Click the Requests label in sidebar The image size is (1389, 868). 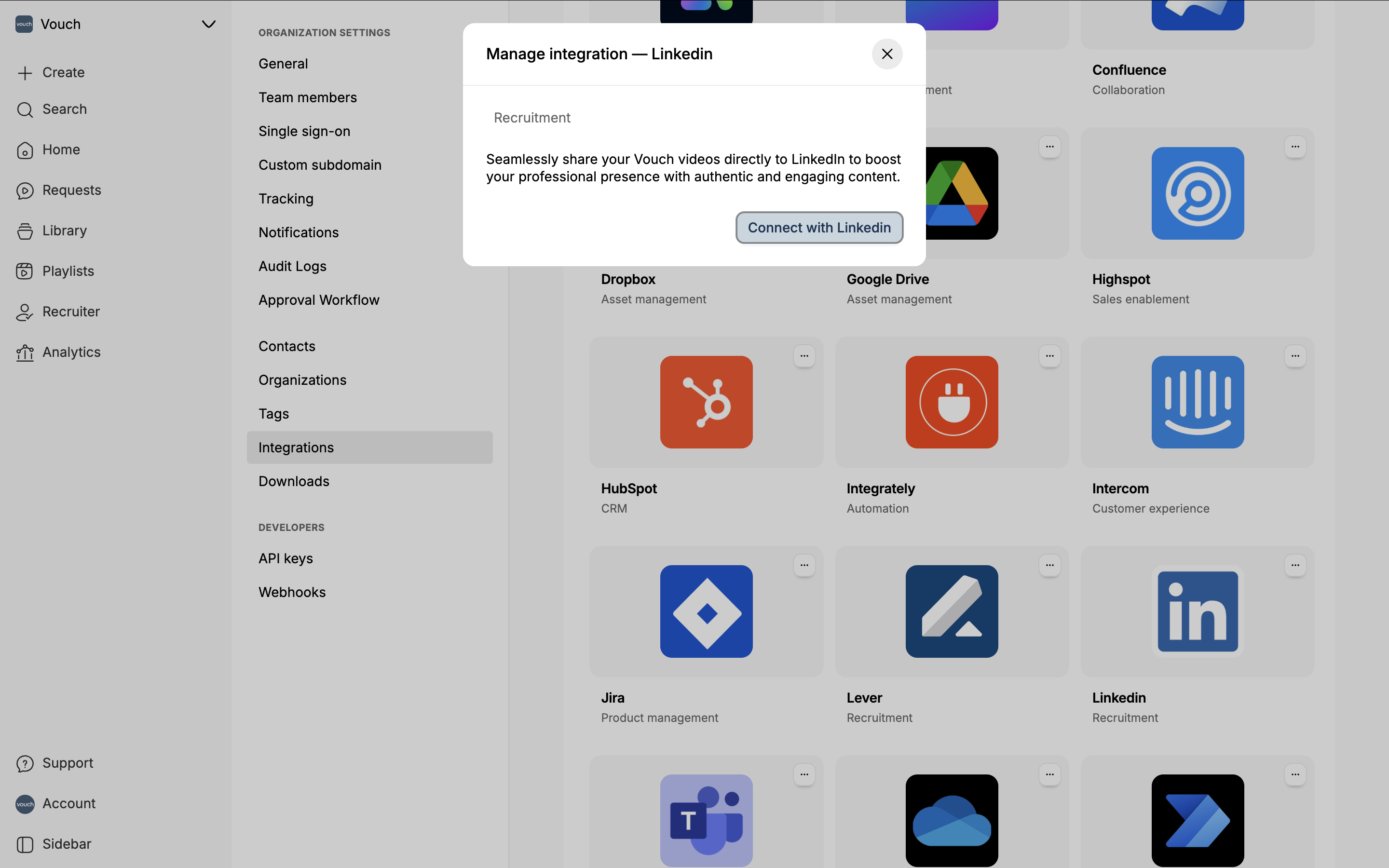[72, 190]
